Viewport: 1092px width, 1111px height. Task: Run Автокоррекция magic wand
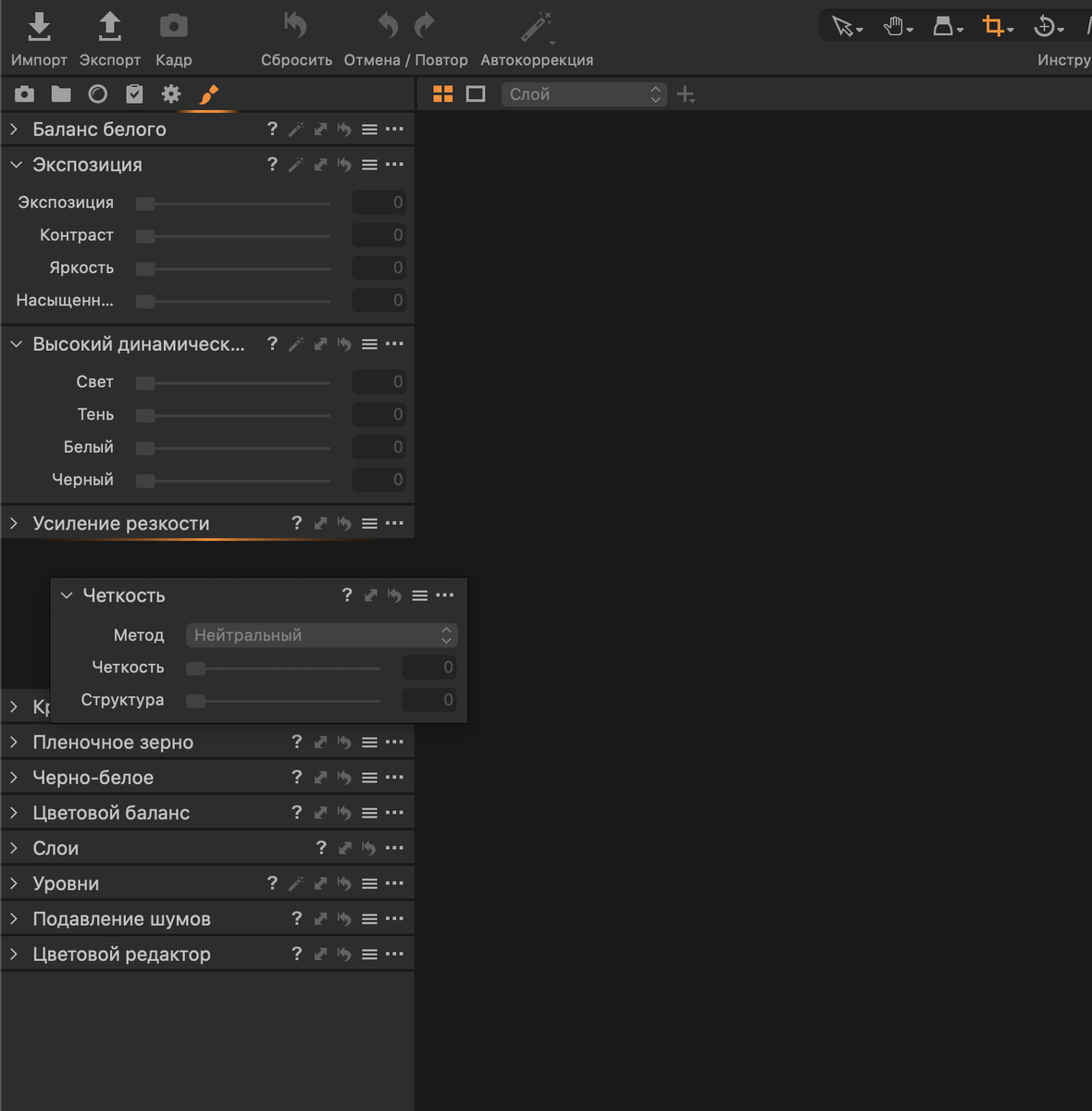tap(537, 27)
